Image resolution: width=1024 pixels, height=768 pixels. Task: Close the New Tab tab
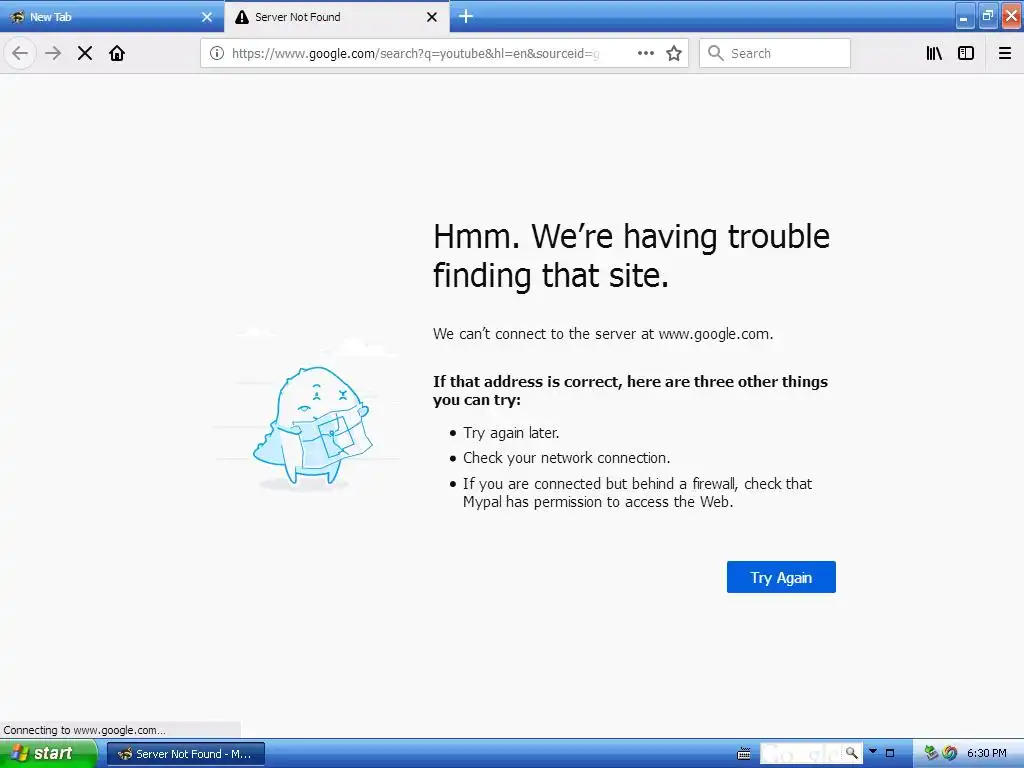tap(207, 17)
